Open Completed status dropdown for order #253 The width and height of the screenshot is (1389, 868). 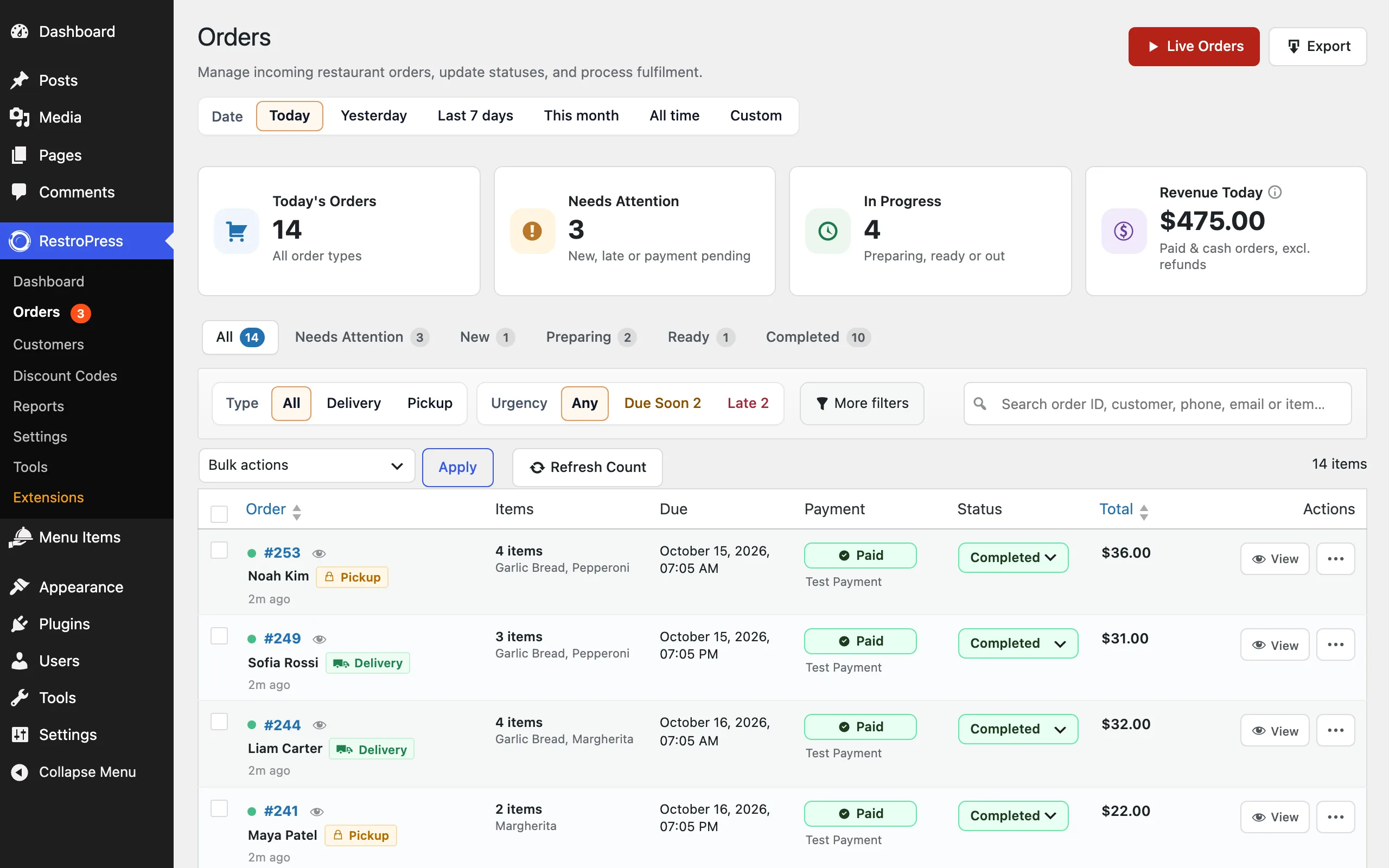tap(1013, 558)
